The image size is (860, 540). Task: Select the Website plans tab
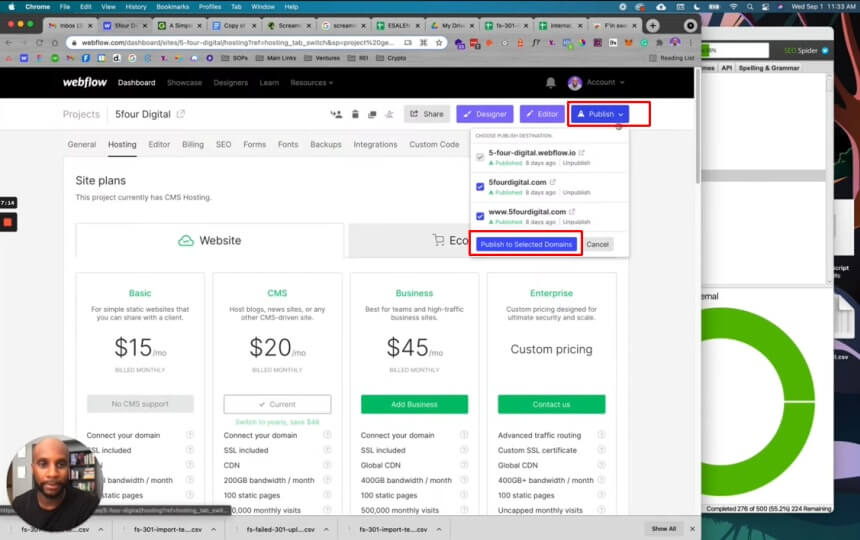click(x=210, y=241)
